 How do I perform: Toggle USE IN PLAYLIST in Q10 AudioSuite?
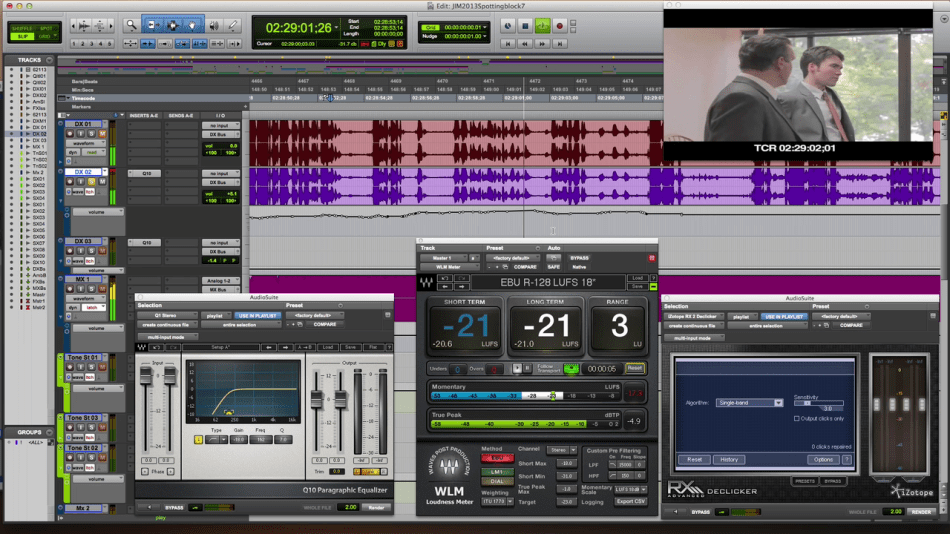257,315
